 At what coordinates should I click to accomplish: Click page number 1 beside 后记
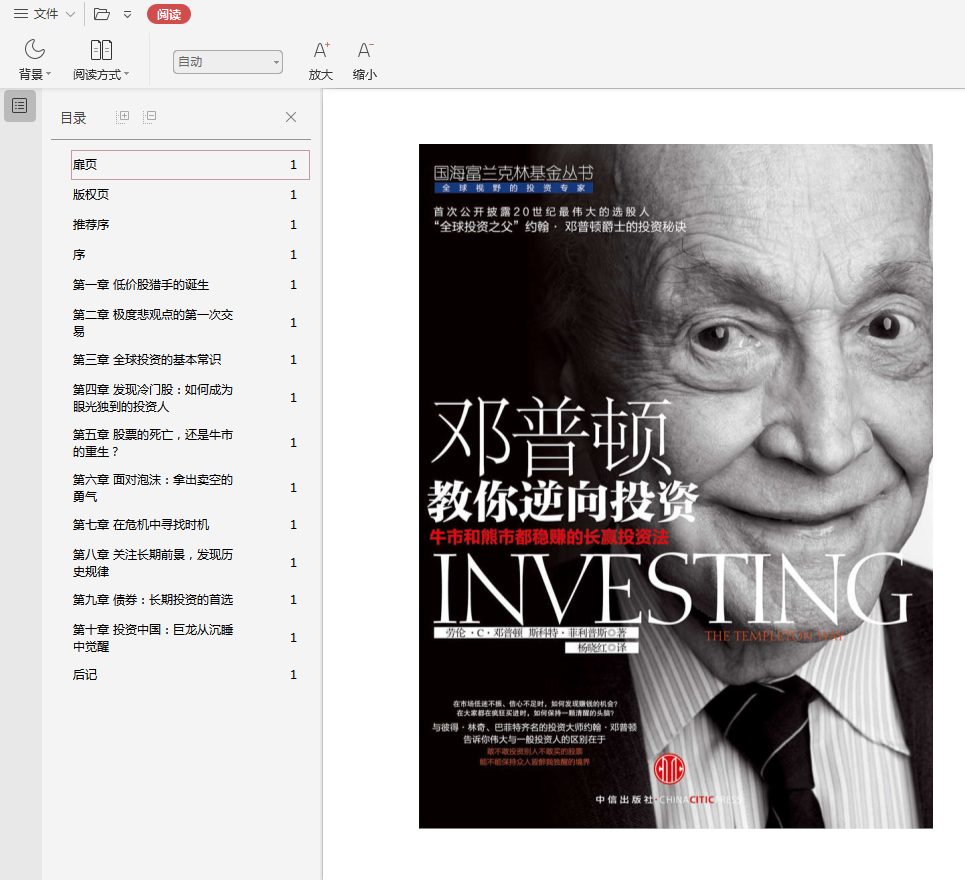coord(294,674)
